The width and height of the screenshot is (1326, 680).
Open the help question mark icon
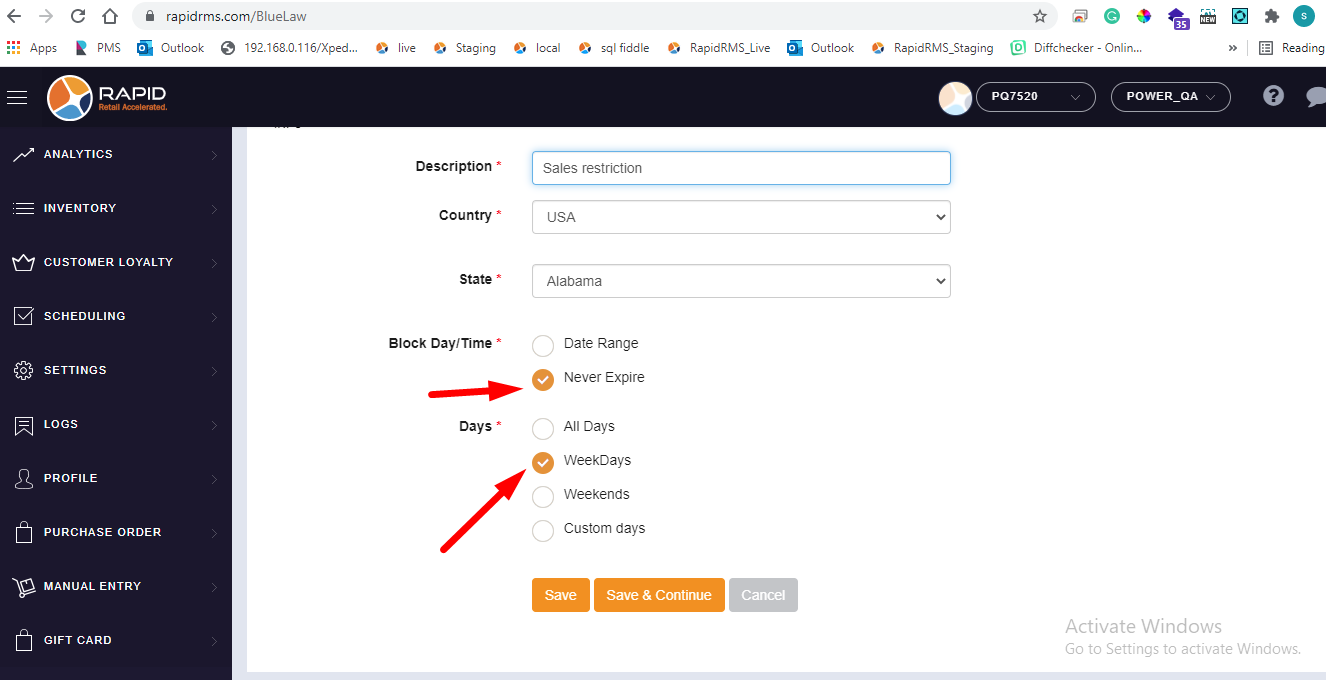[x=1273, y=96]
